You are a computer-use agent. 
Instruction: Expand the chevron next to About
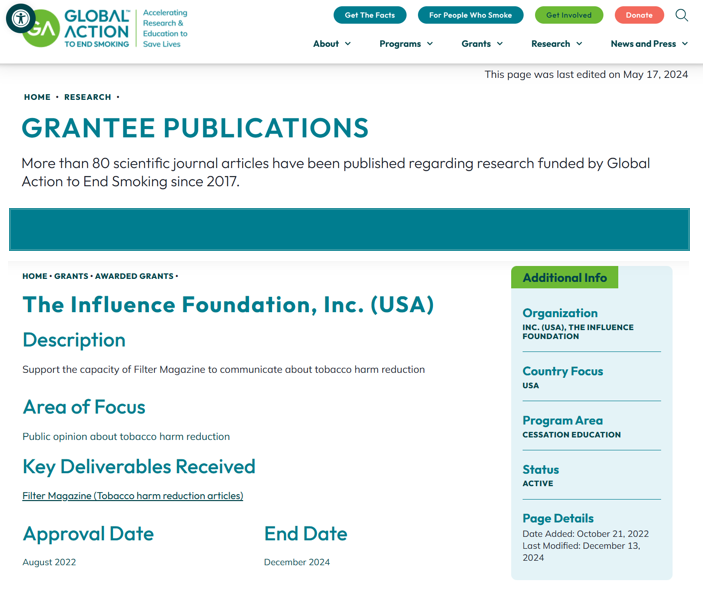(x=348, y=44)
